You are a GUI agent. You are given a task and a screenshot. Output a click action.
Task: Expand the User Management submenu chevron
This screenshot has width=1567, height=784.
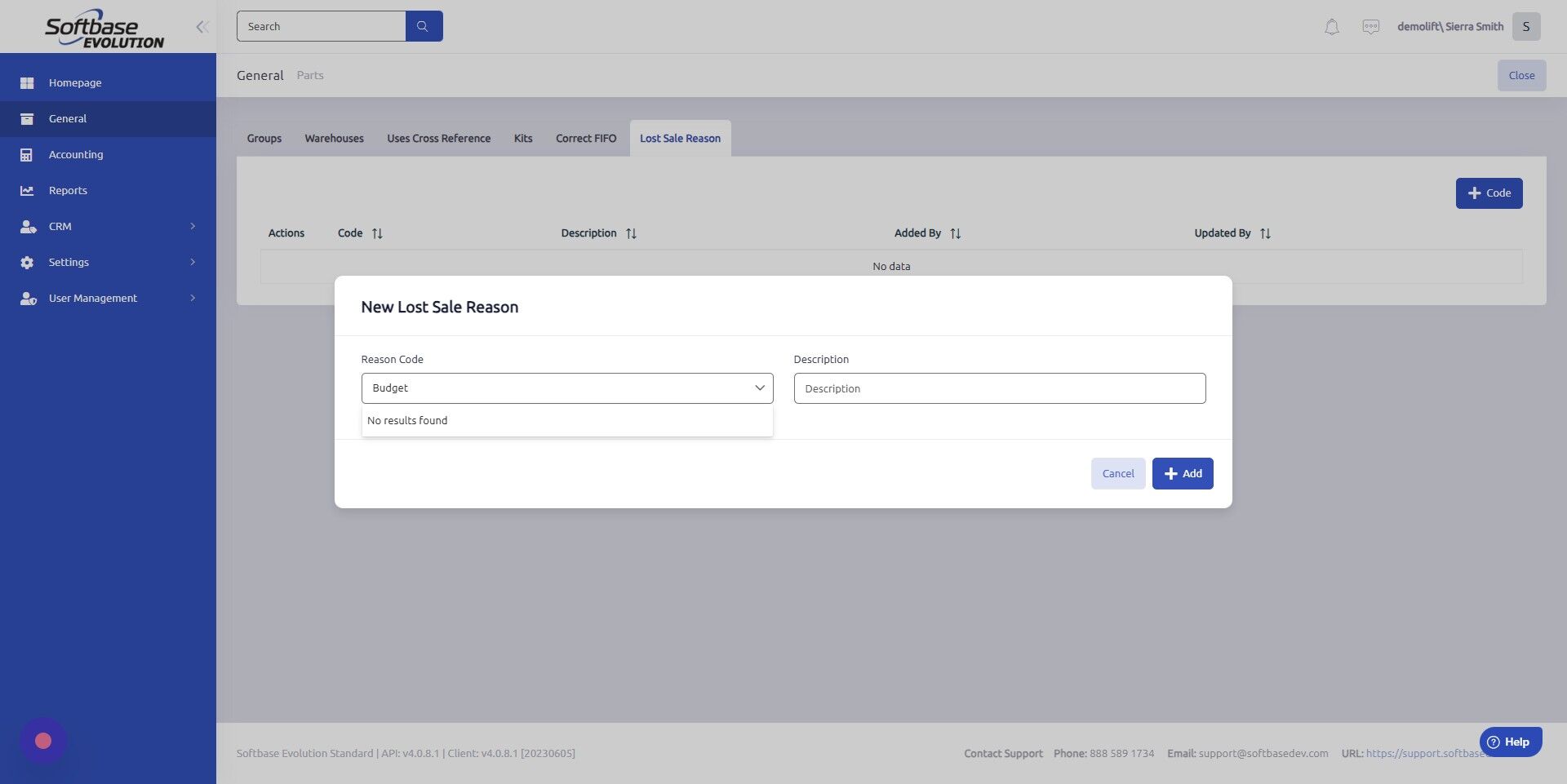[x=193, y=298]
